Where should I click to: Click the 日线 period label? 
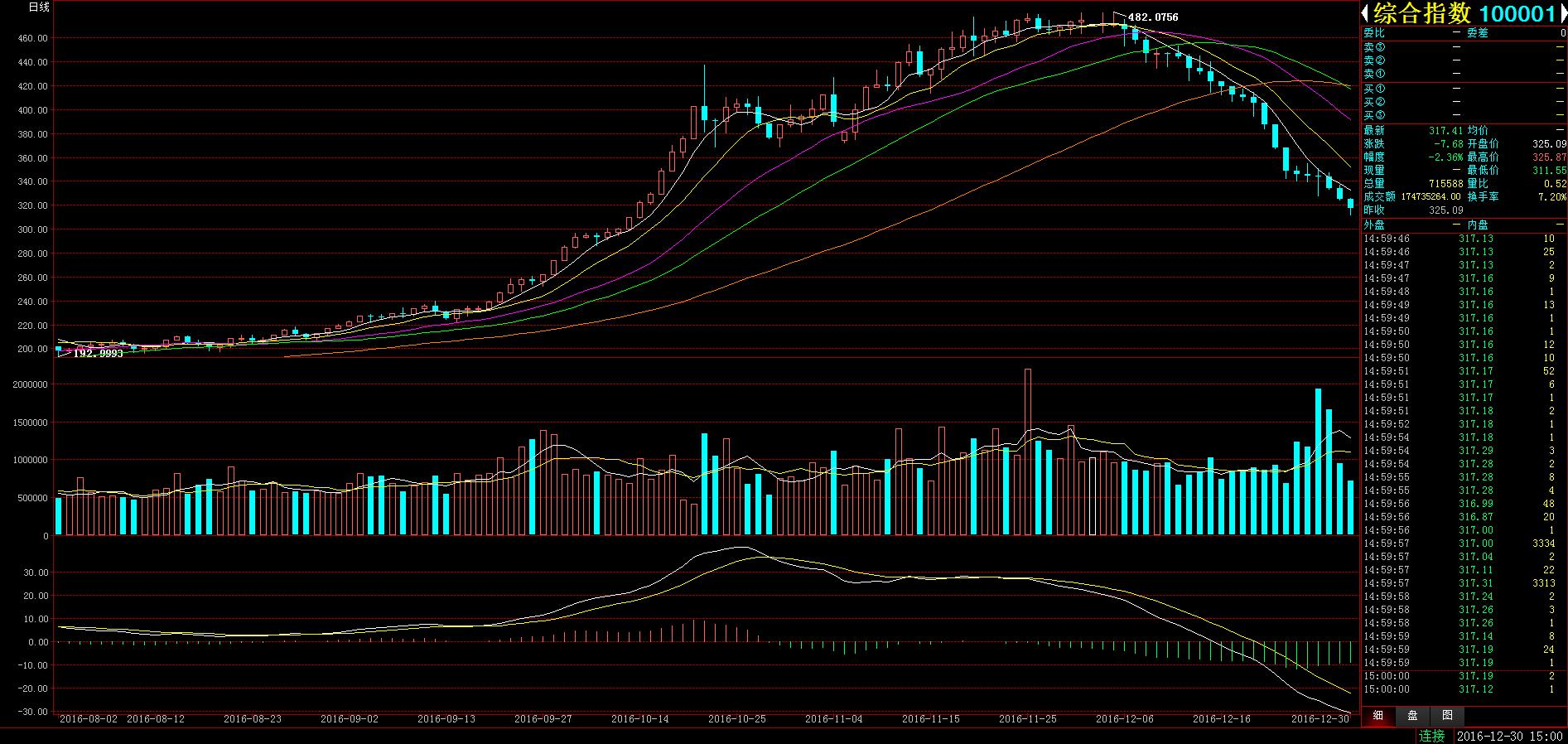click(39, 7)
